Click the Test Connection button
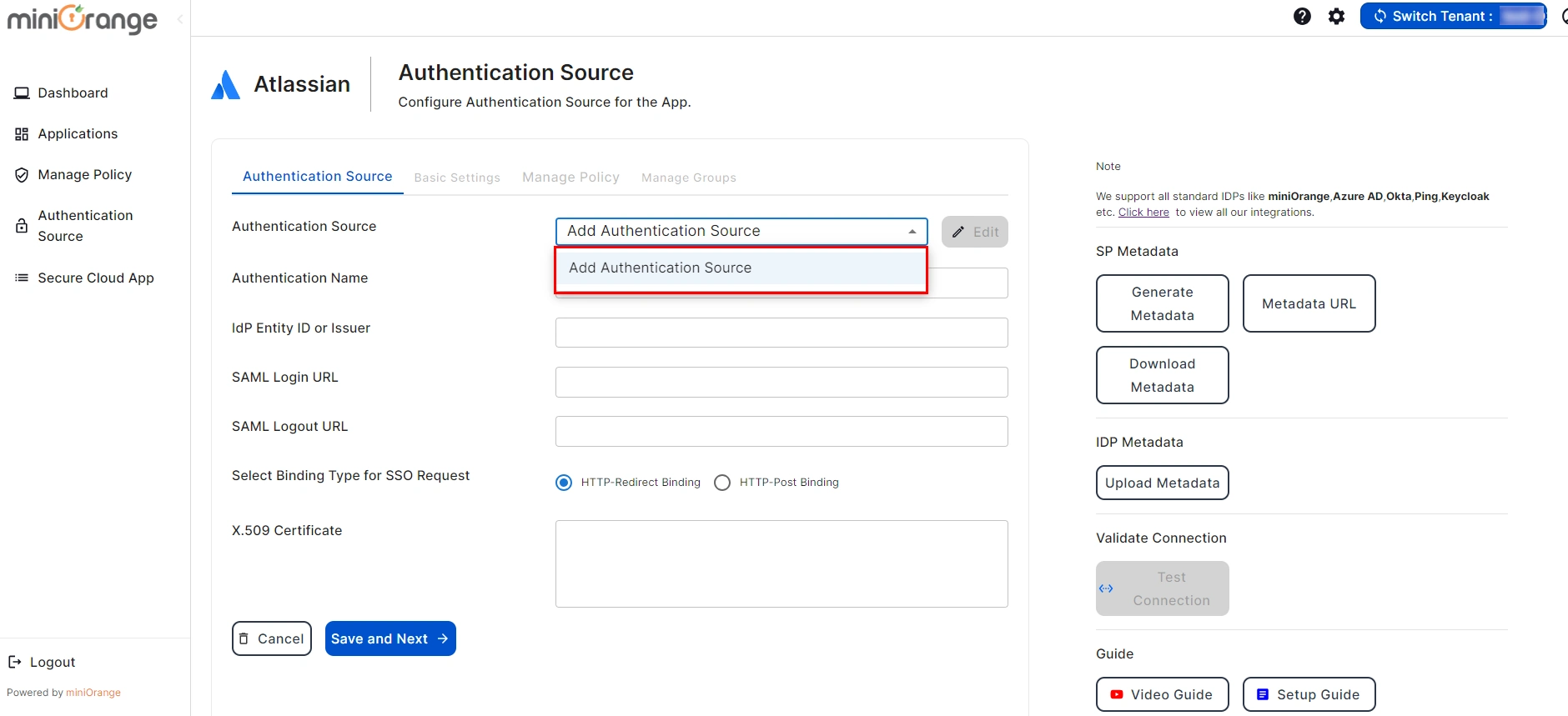Screen dimensions: 1568x716 pyautogui.click(x=1163, y=588)
